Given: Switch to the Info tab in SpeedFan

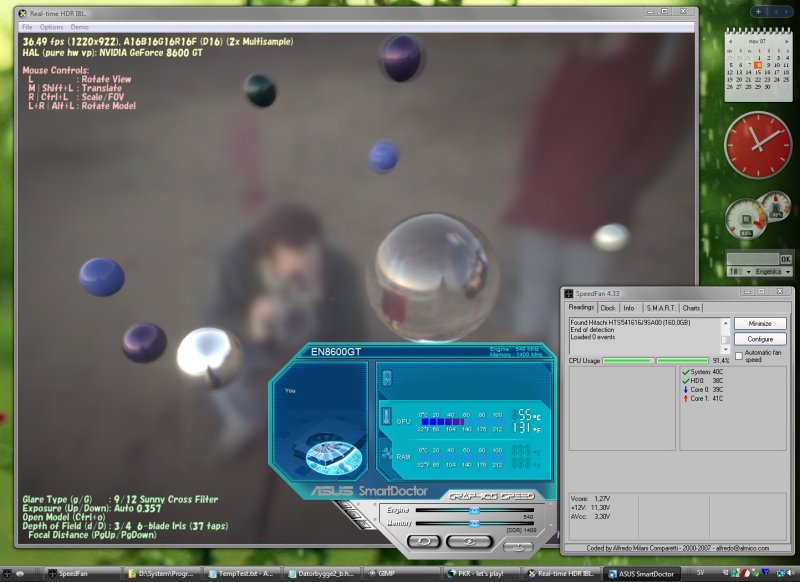Looking at the screenshot, I should (x=629, y=308).
